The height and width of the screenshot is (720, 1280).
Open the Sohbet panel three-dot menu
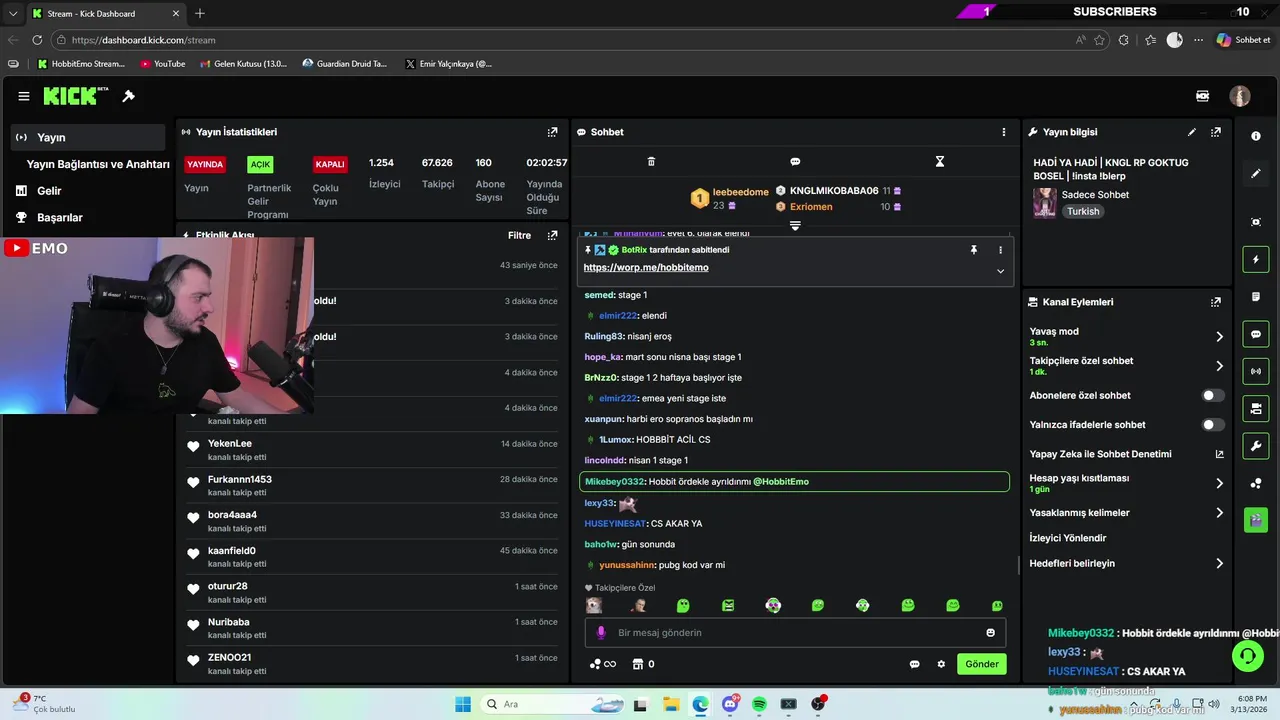tap(1004, 132)
